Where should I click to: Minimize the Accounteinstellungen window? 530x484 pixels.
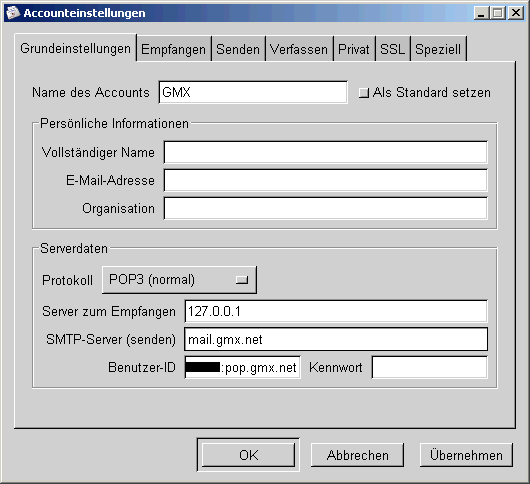481,13
